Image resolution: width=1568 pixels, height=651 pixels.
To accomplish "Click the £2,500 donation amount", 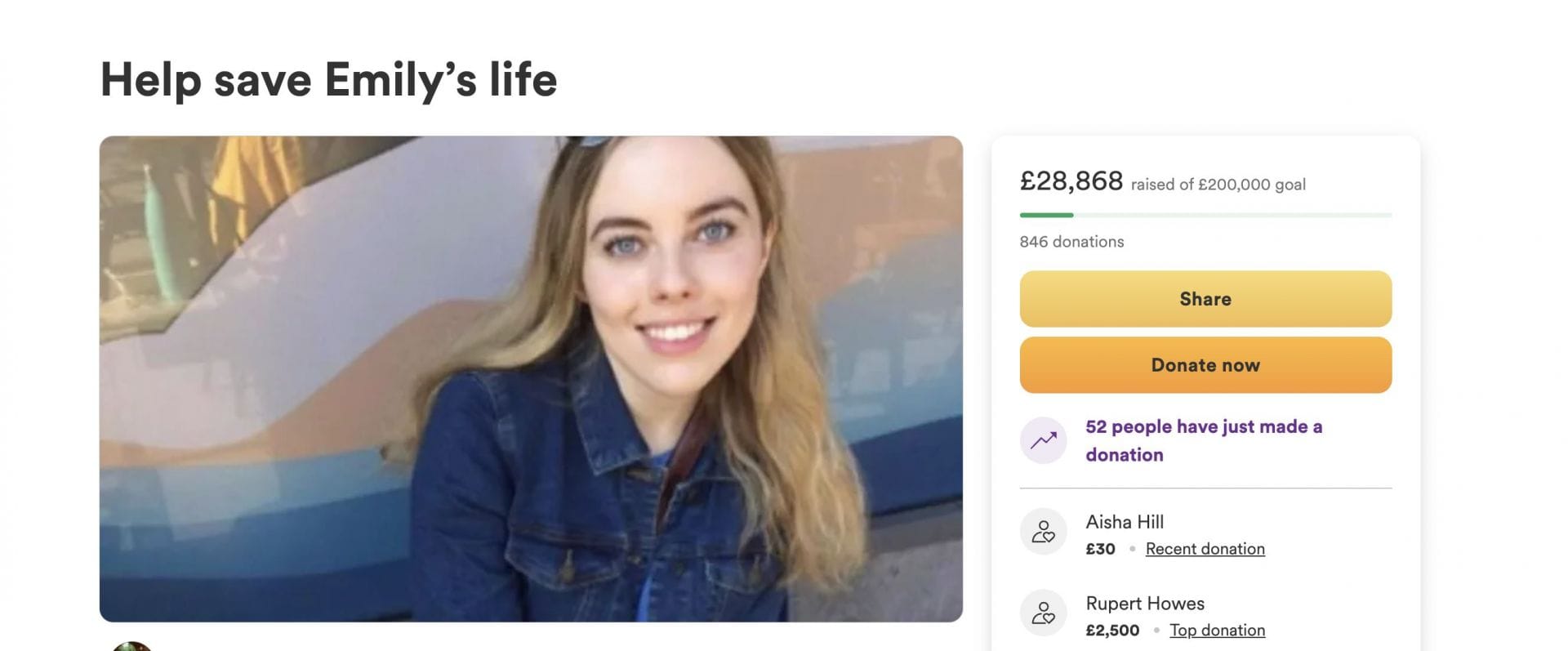I will click(1111, 631).
